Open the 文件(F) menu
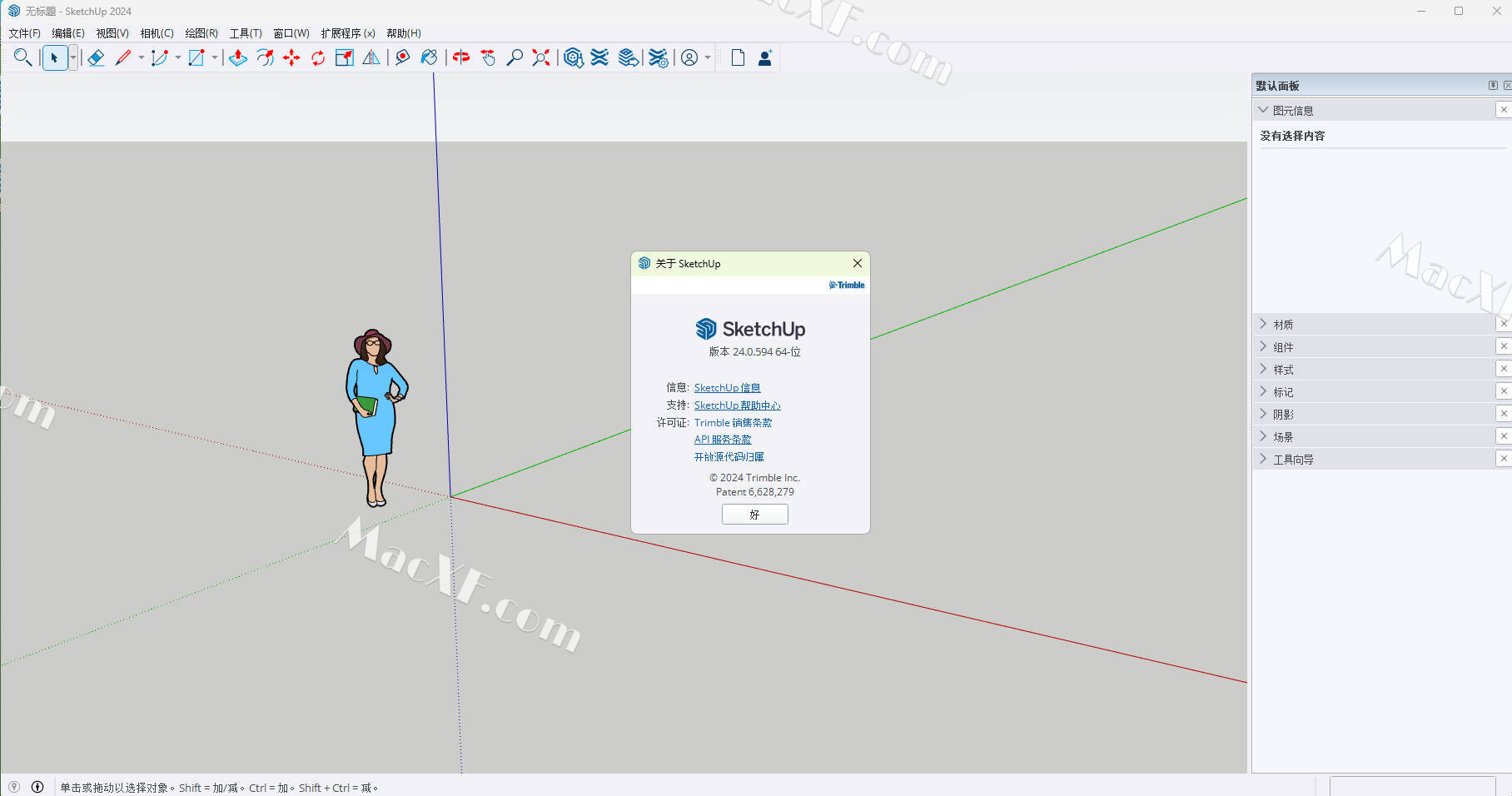The height and width of the screenshot is (796, 1512). [24, 33]
